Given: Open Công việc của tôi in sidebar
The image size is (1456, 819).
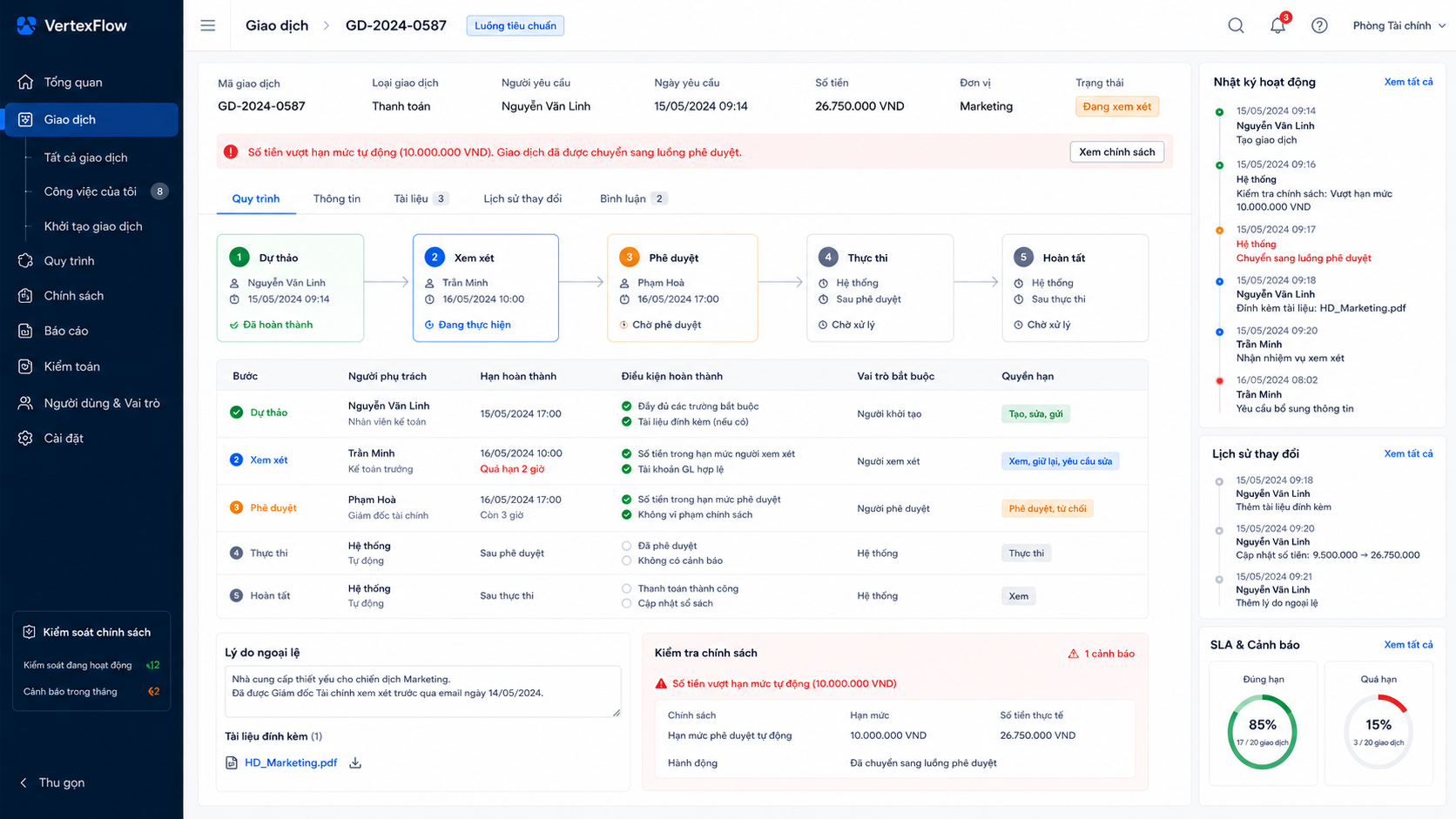Looking at the screenshot, I should pyautogui.click(x=91, y=191).
